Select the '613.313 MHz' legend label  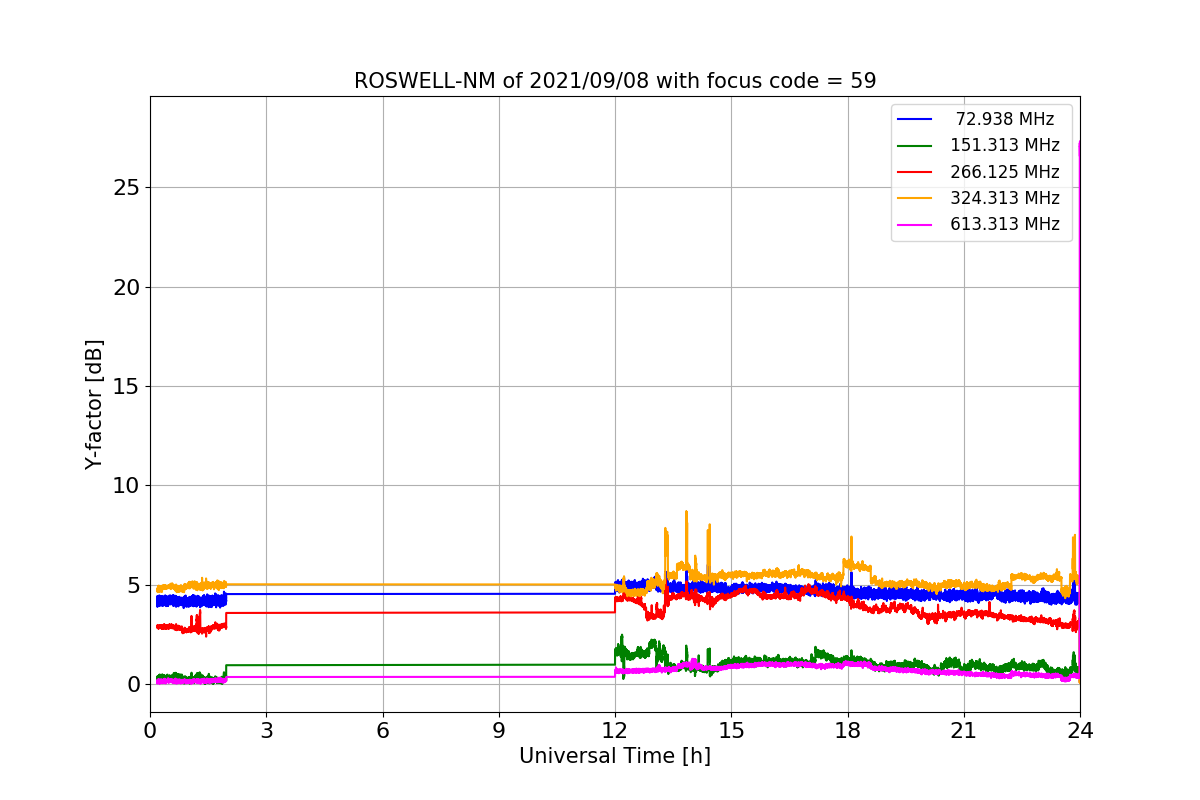(x=1005, y=224)
